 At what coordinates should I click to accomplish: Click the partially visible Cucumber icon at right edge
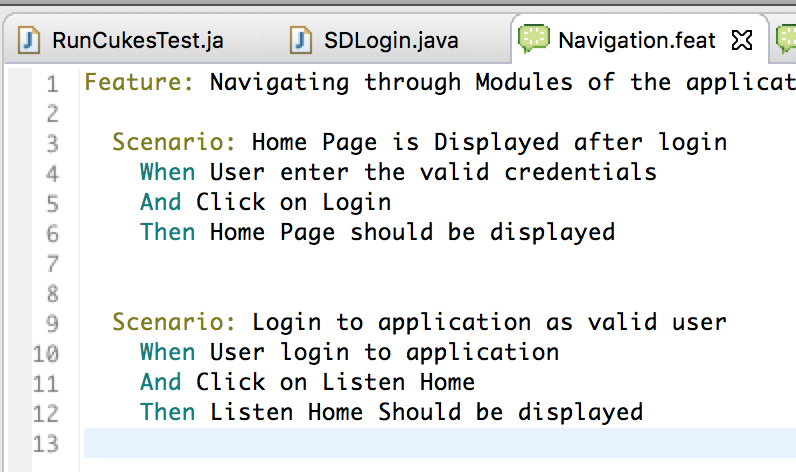786,39
